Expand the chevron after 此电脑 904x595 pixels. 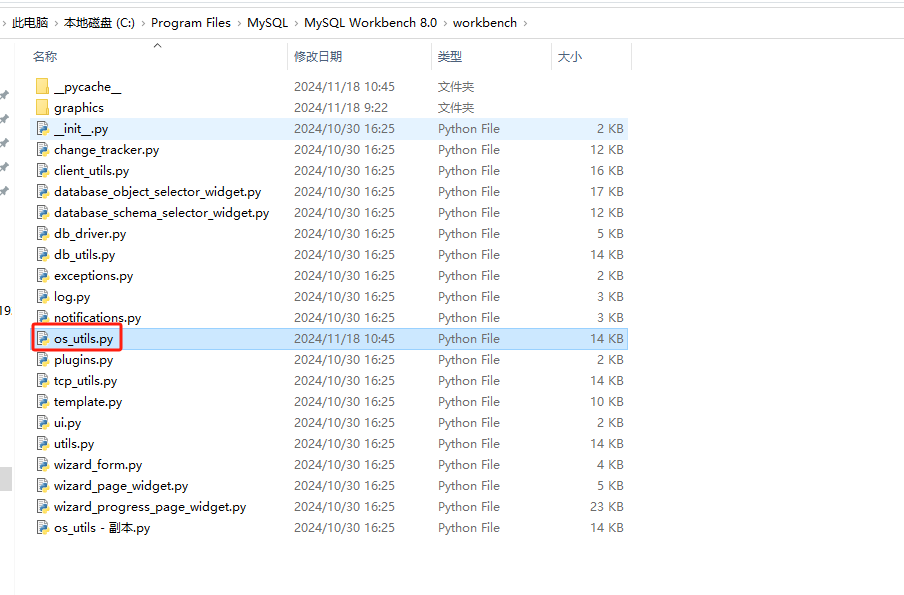56,23
